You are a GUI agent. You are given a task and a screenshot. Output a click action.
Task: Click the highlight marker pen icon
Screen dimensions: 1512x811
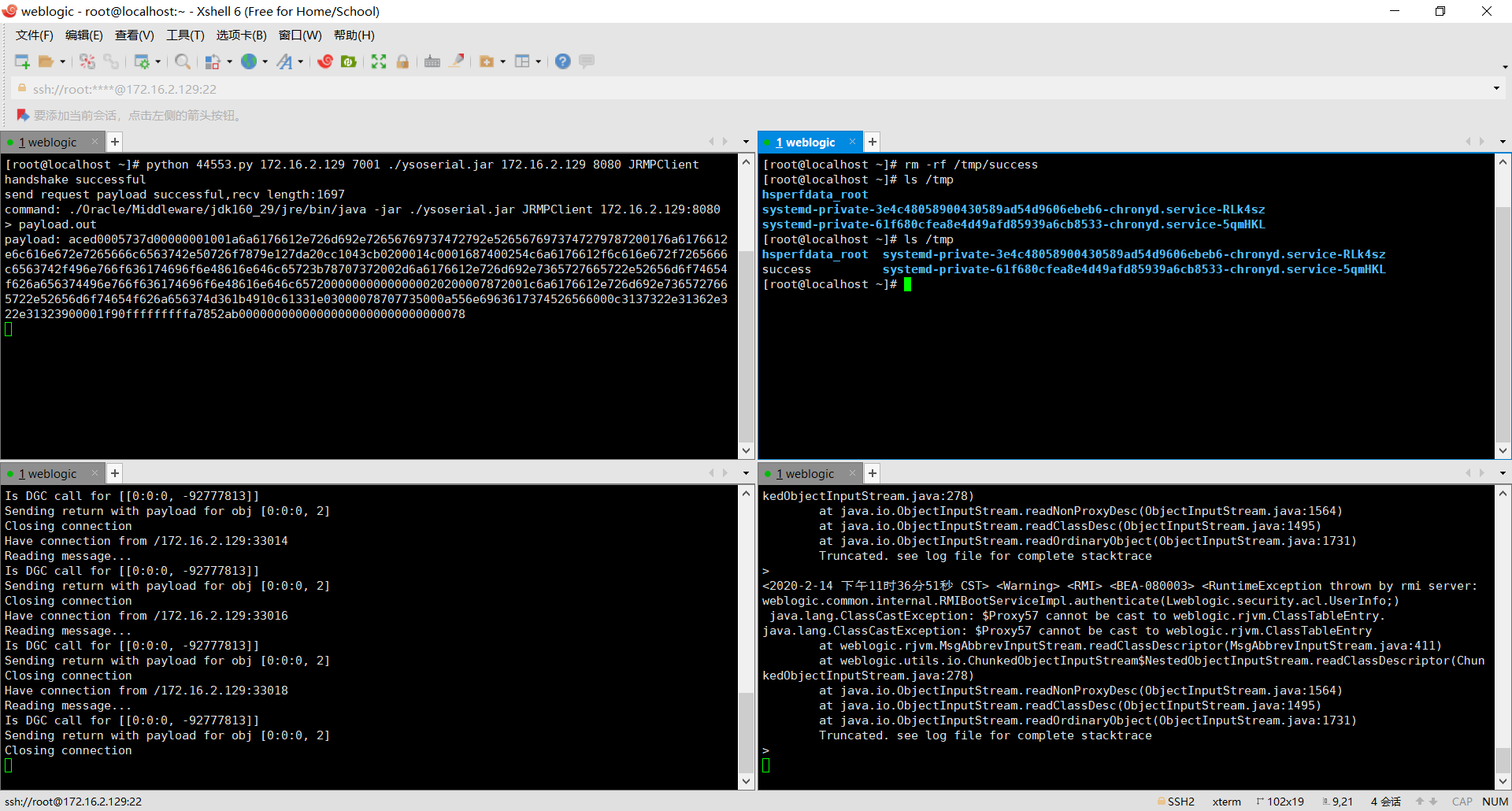[x=456, y=61]
